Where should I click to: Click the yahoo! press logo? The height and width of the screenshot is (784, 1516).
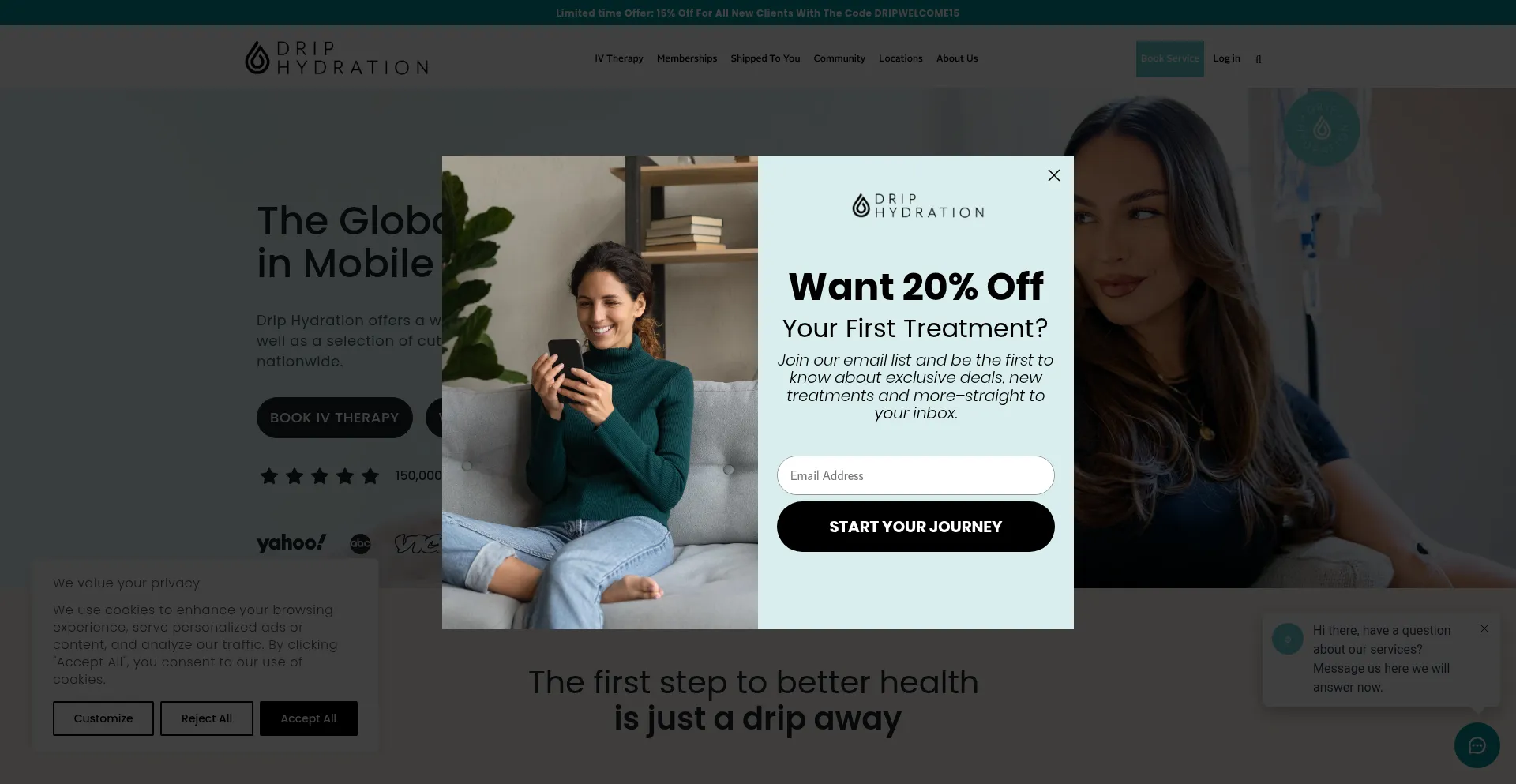(291, 542)
